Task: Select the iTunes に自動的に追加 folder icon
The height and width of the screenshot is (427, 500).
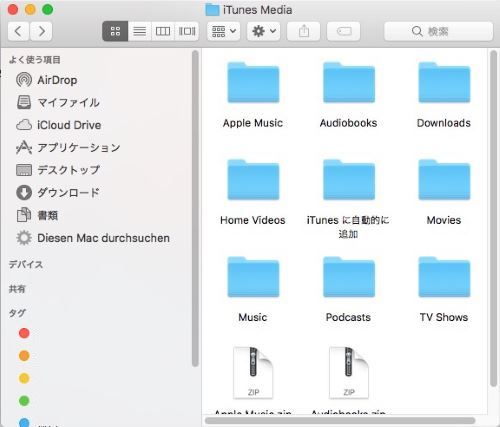Action: (x=349, y=180)
